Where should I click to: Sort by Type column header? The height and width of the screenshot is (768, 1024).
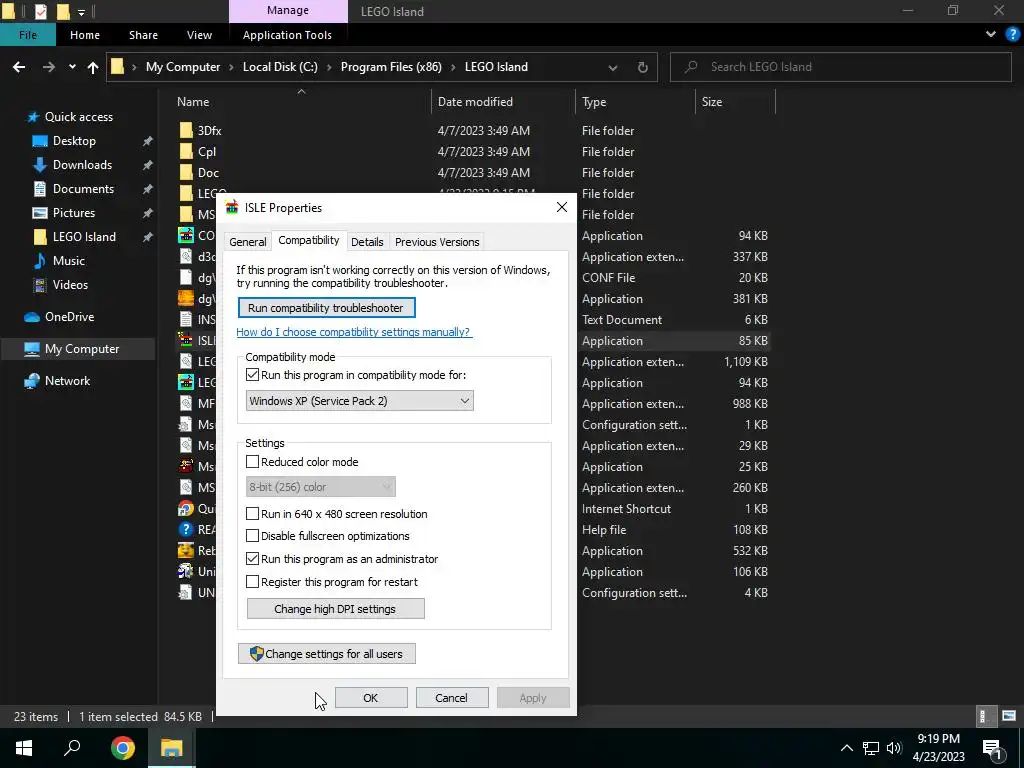(635, 102)
